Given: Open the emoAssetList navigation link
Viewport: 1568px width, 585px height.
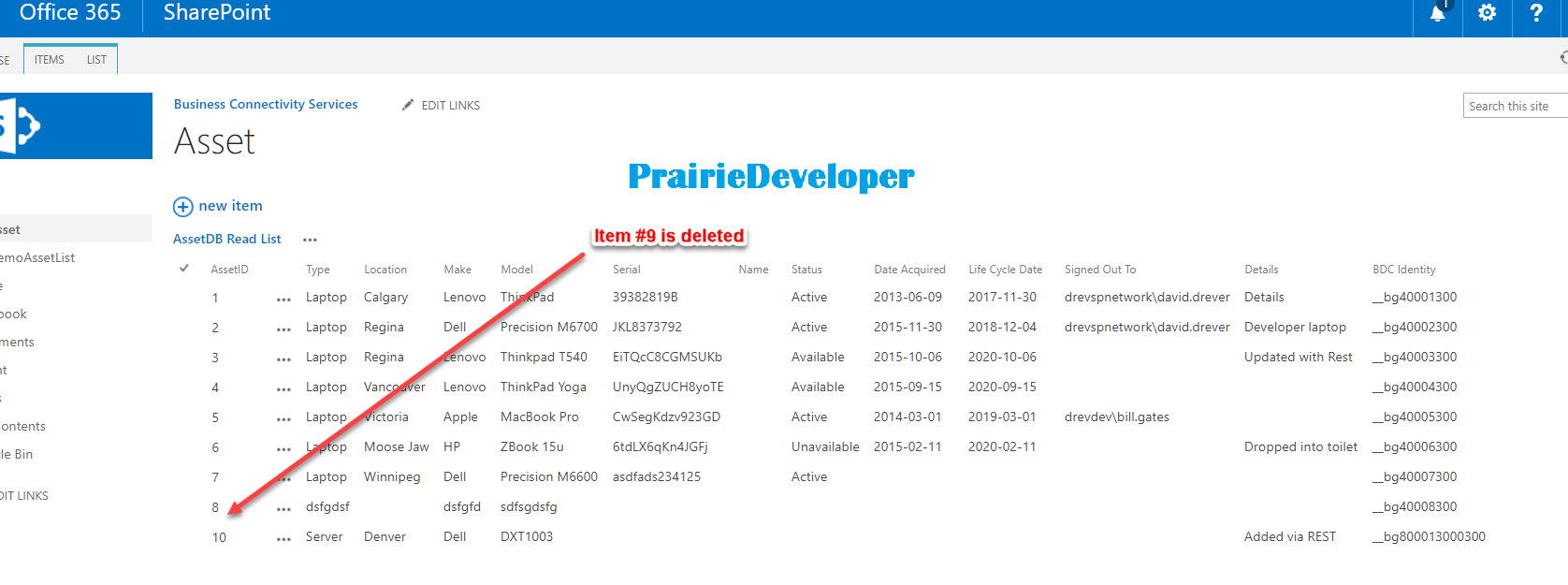Looking at the screenshot, I should click(x=37, y=257).
